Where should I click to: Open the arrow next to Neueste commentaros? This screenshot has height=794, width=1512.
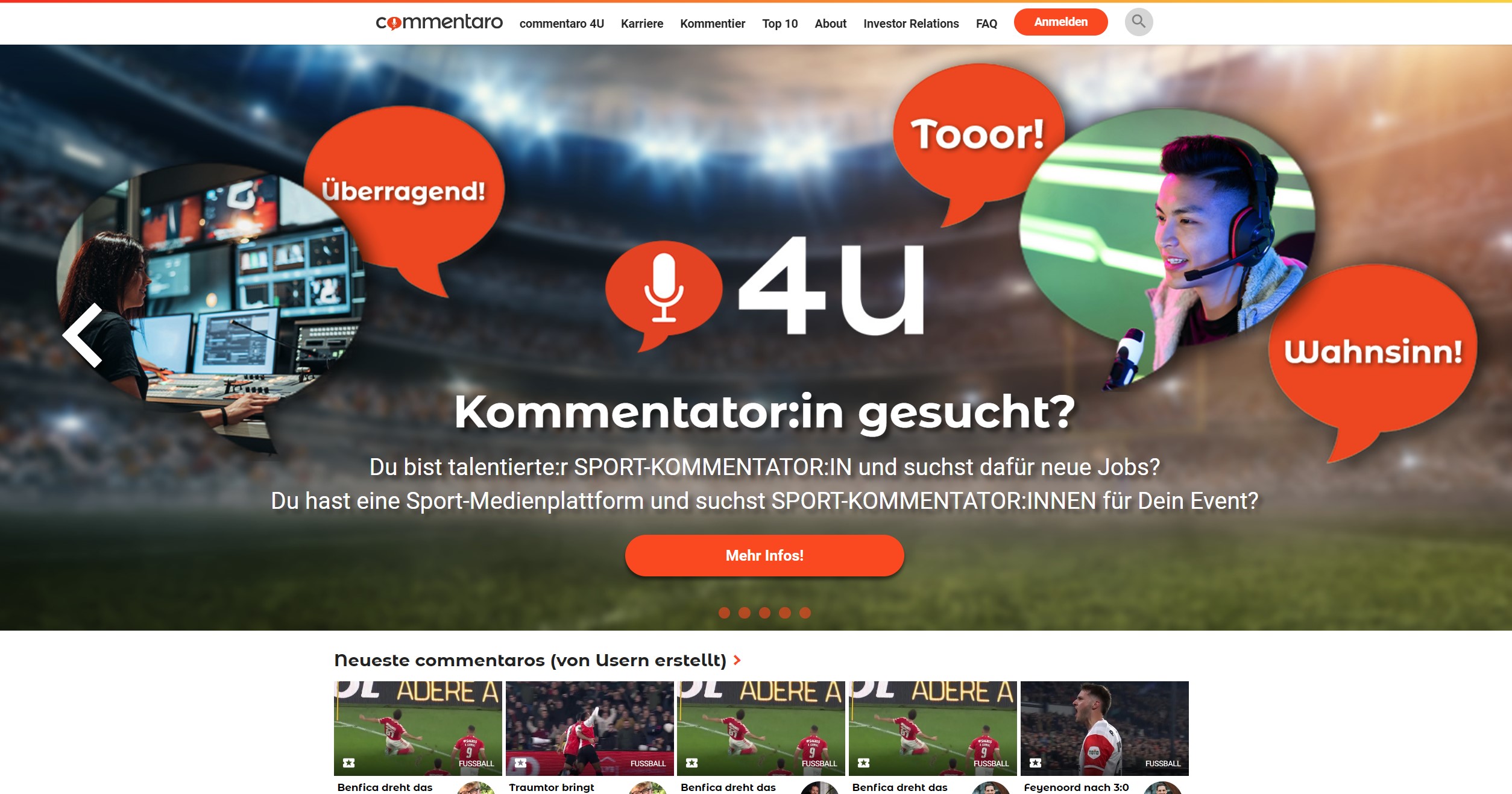click(x=737, y=661)
